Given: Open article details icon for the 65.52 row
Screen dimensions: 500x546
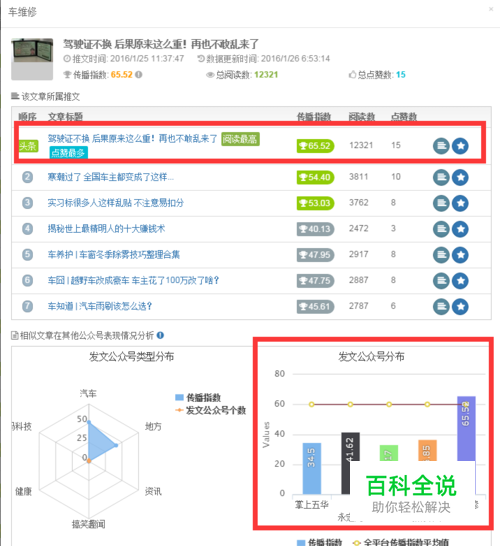Looking at the screenshot, I should [441, 146].
